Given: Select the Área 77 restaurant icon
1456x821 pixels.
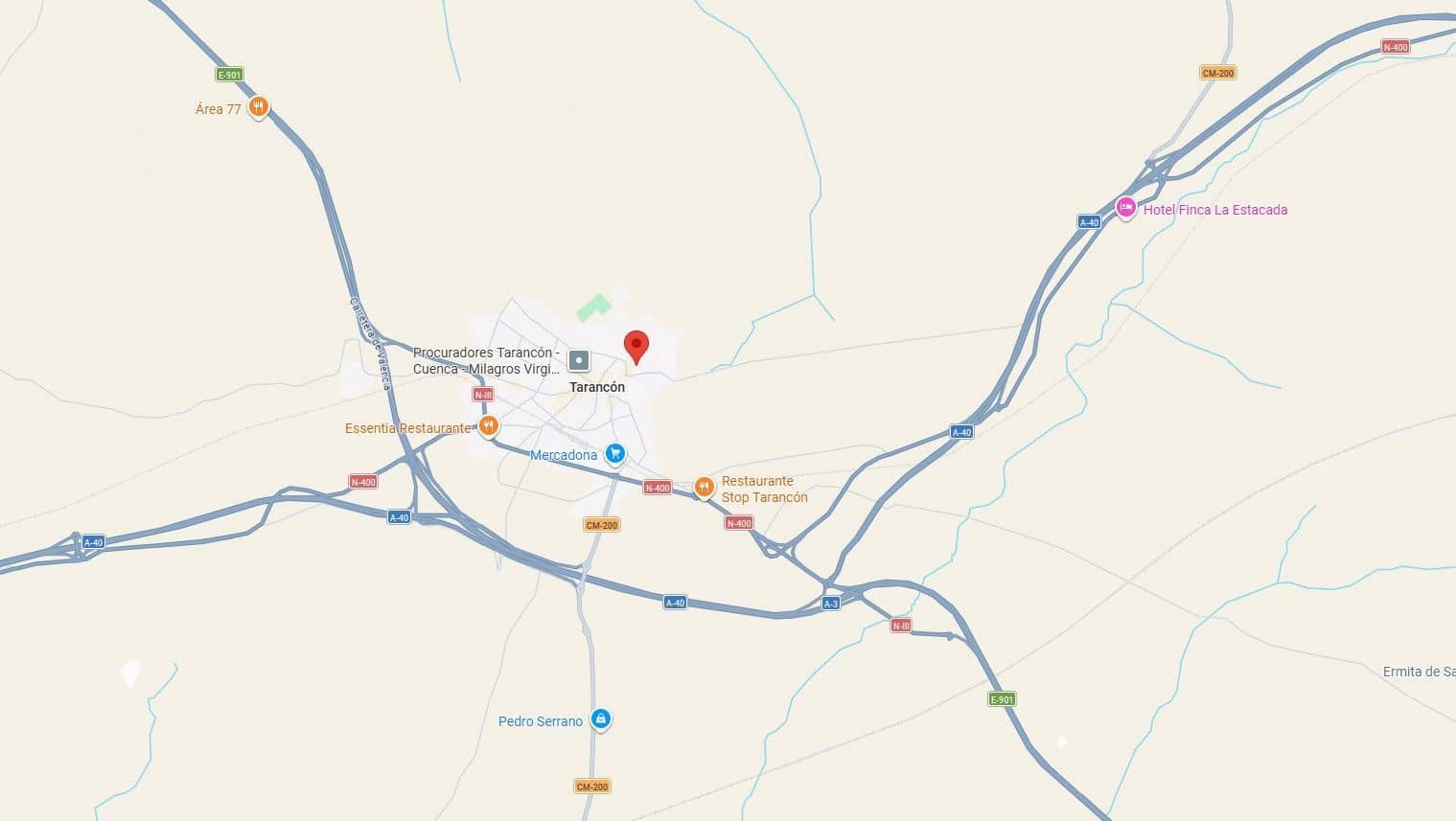Looking at the screenshot, I should tap(258, 107).
